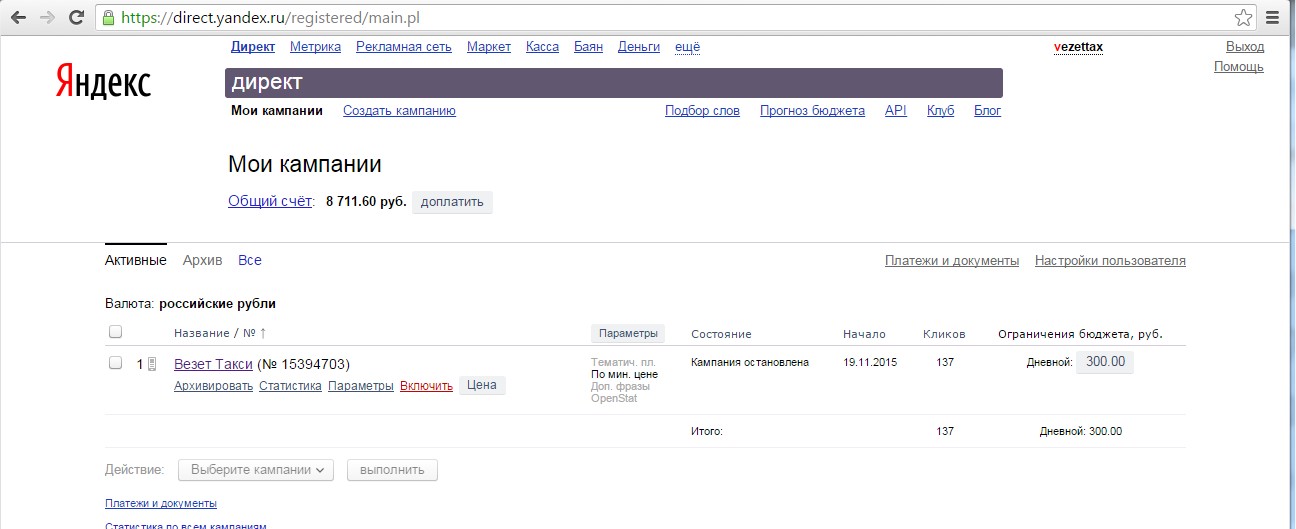The width and height of the screenshot is (1296, 529).
Task: Open Статистика for Везет Такси
Action: (290, 386)
